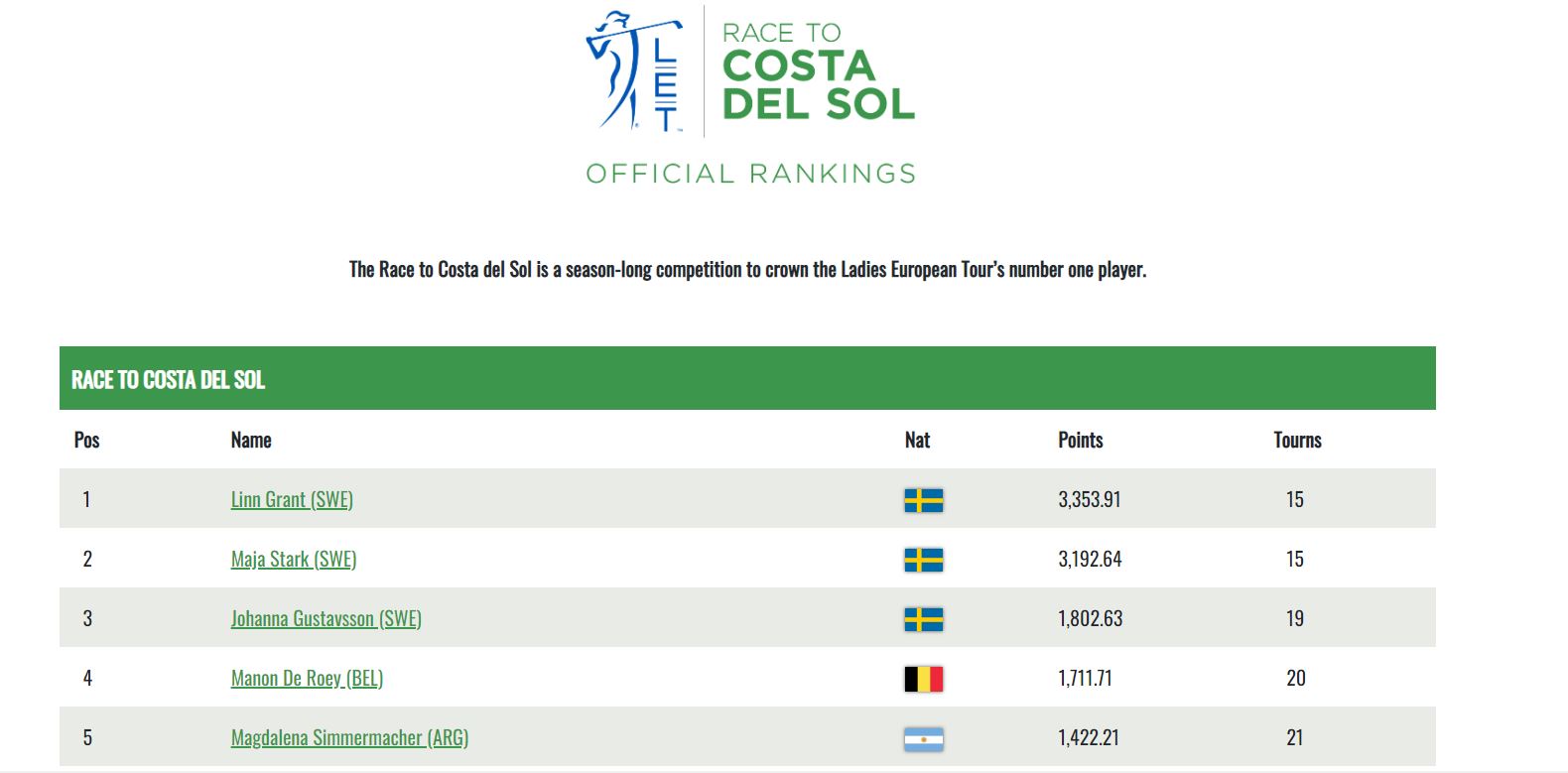Click the Belgian flag icon

pyautogui.click(x=924, y=679)
